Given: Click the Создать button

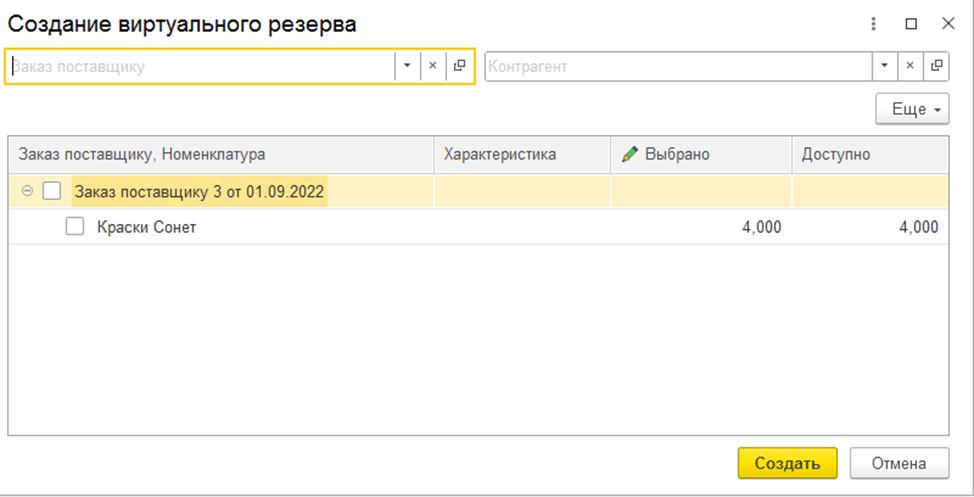Looking at the screenshot, I should point(788,463).
